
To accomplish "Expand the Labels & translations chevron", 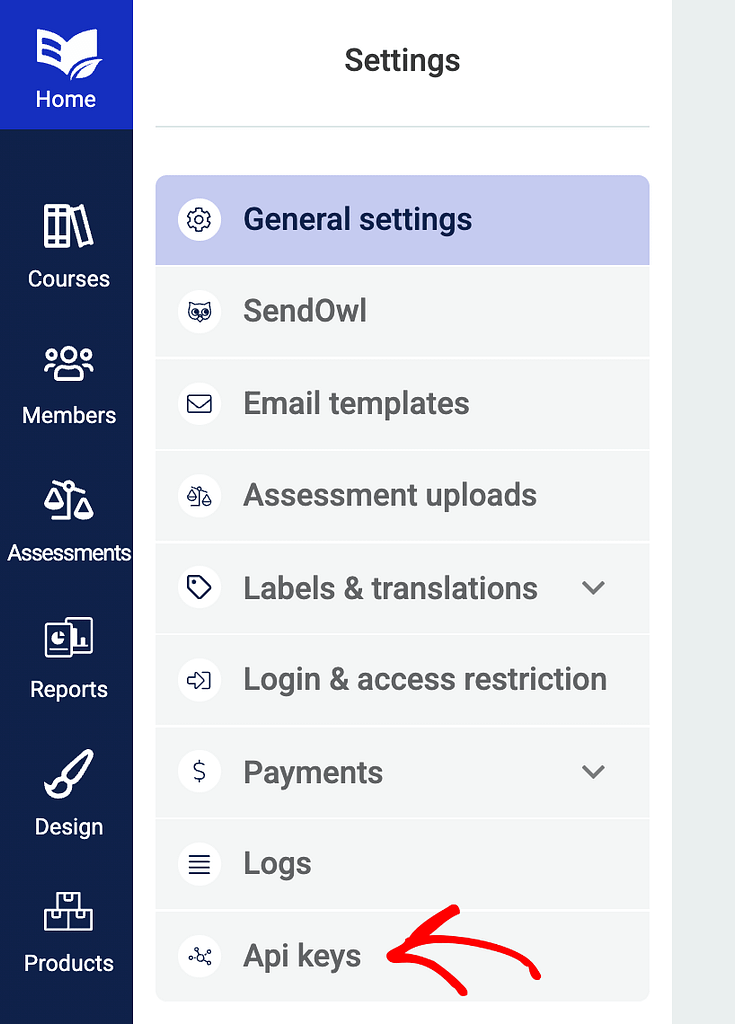I will (x=593, y=588).
